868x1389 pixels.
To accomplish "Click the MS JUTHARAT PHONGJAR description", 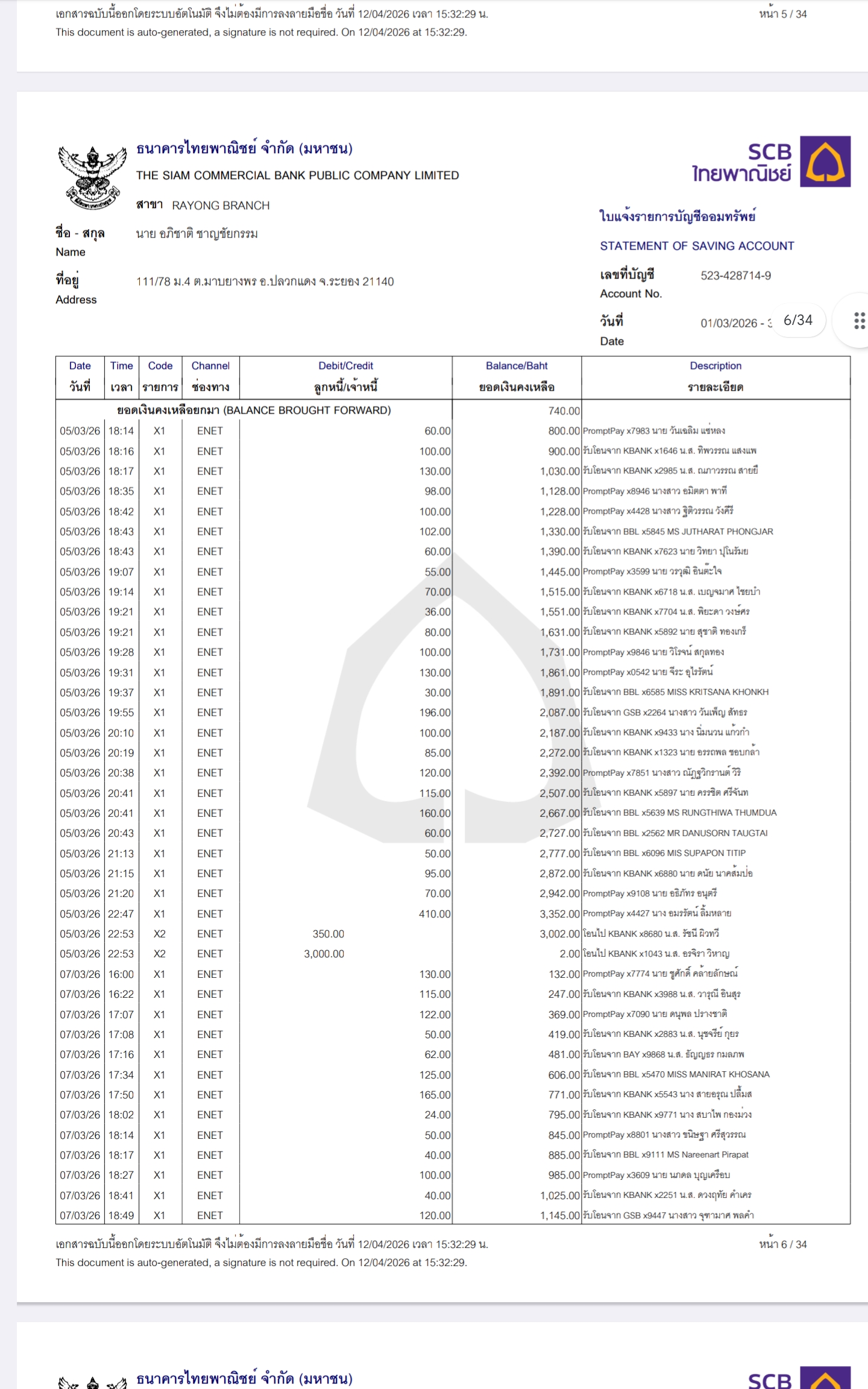I will pos(678,532).
